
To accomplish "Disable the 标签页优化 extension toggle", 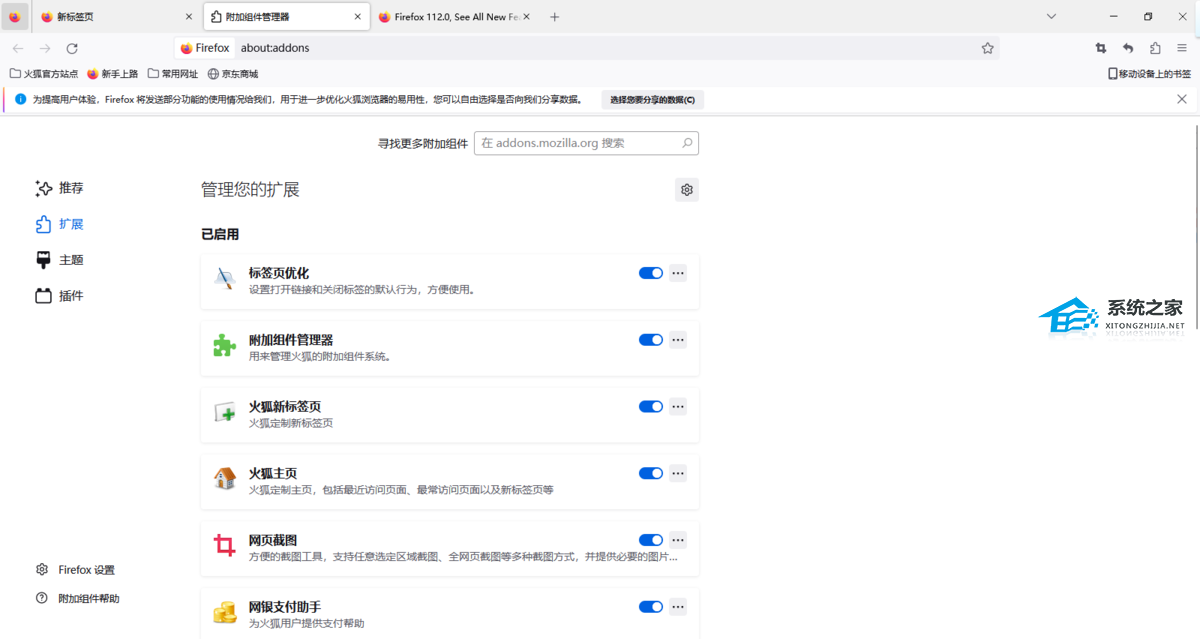I will 651,273.
